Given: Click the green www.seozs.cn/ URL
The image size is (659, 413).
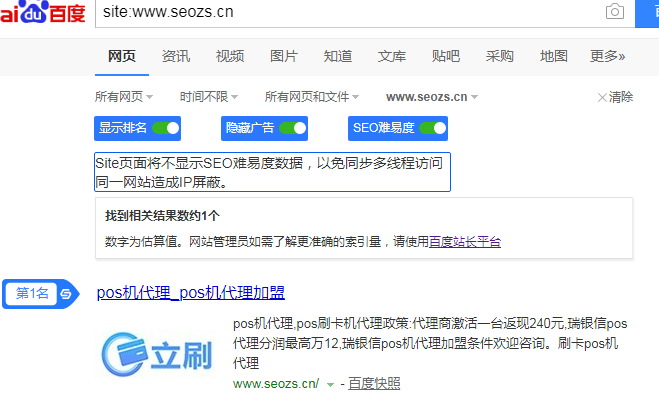Looking at the screenshot, I should pos(276,384).
